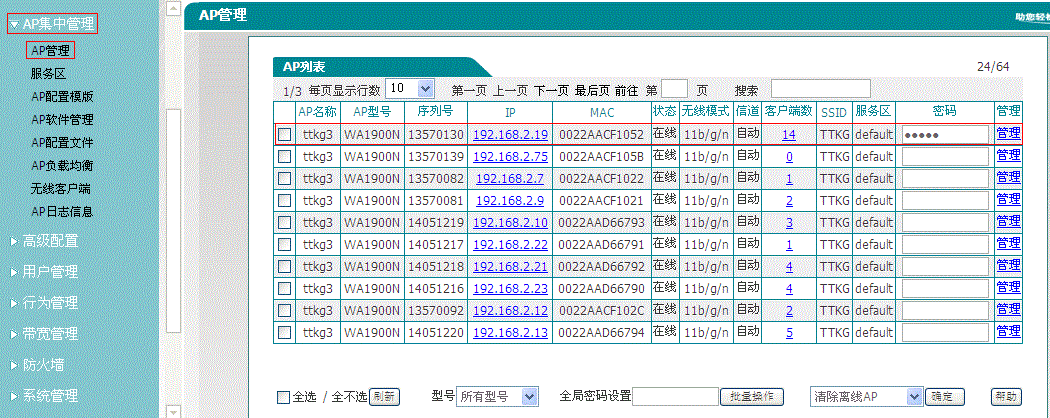Check the row with IP 192.168.2.12

click(x=285, y=311)
